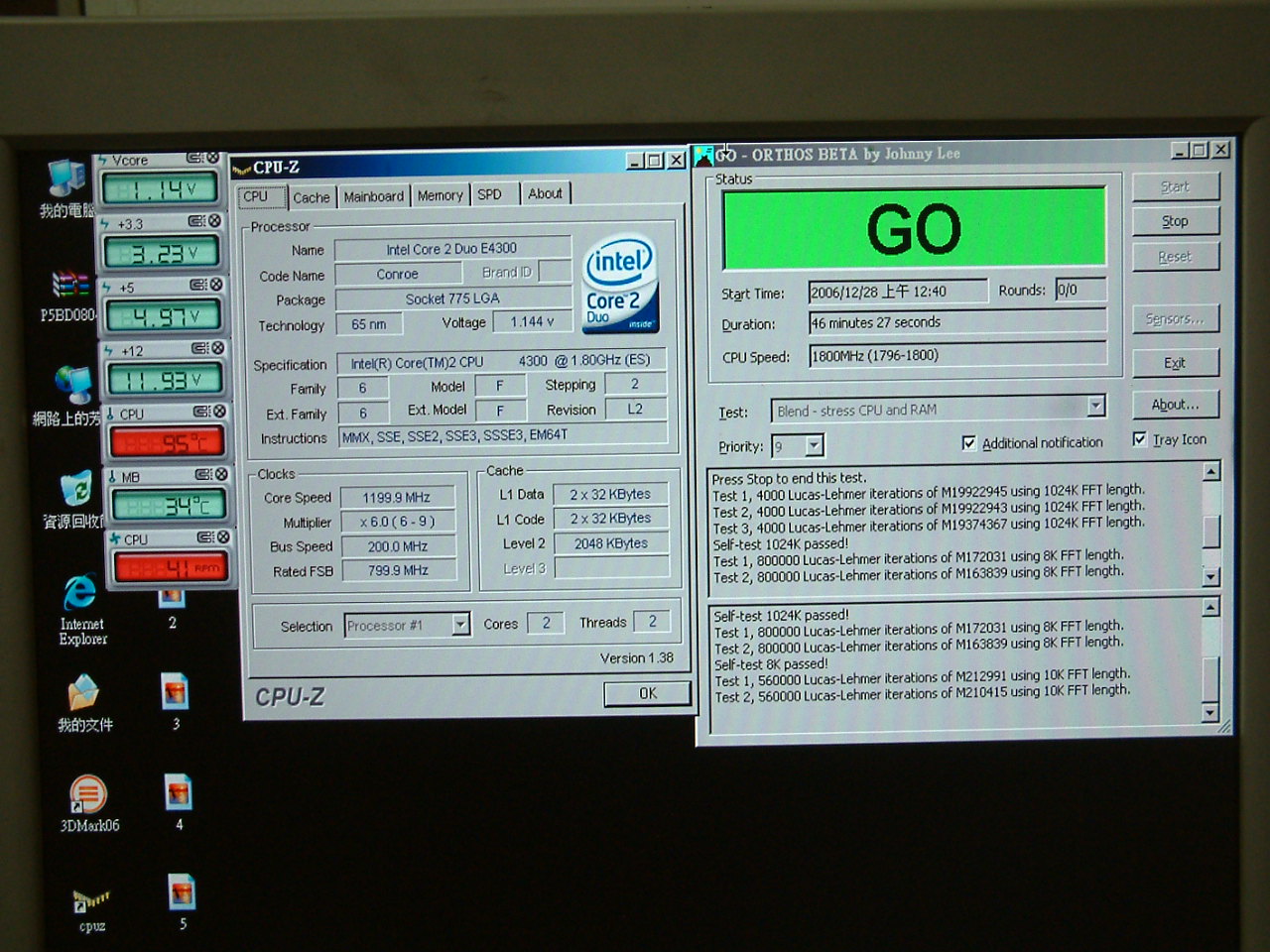Click the Reset button in ORTHOS
This screenshot has width=1270, height=952.
(1175, 256)
